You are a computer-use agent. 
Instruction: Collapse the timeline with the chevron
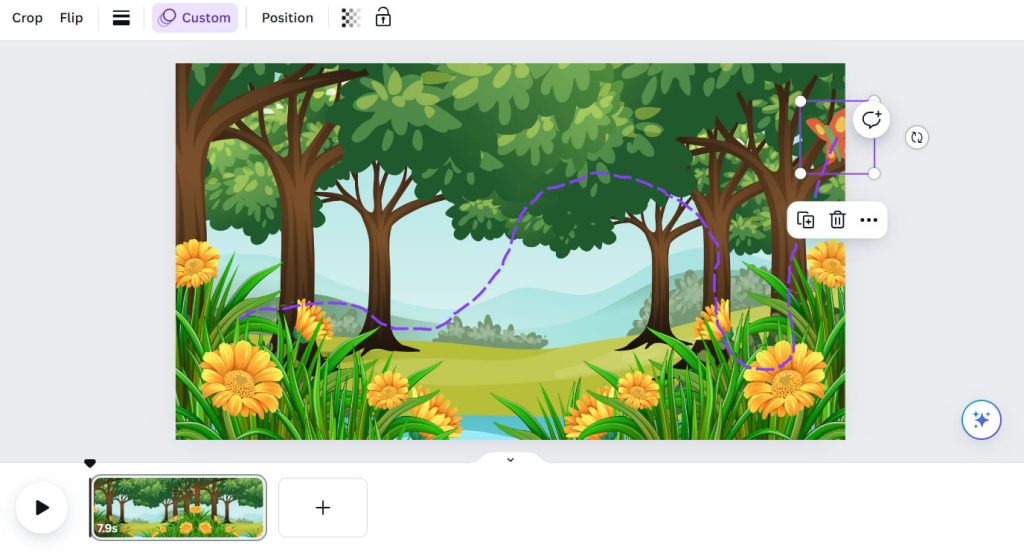pos(510,460)
